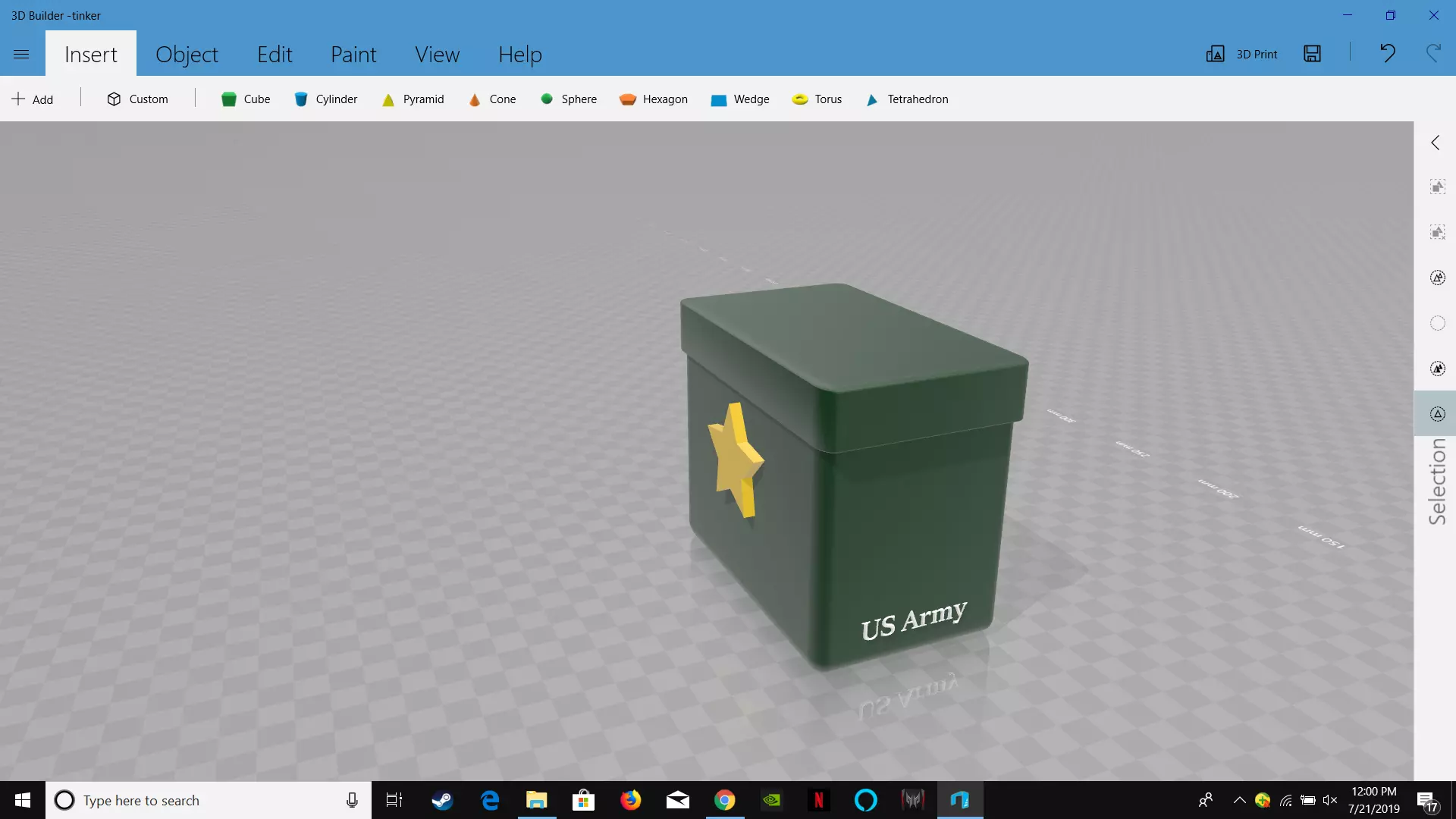The height and width of the screenshot is (819, 1456).
Task: Open the NVIDIA app from the taskbar
Action: tap(772, 800)
